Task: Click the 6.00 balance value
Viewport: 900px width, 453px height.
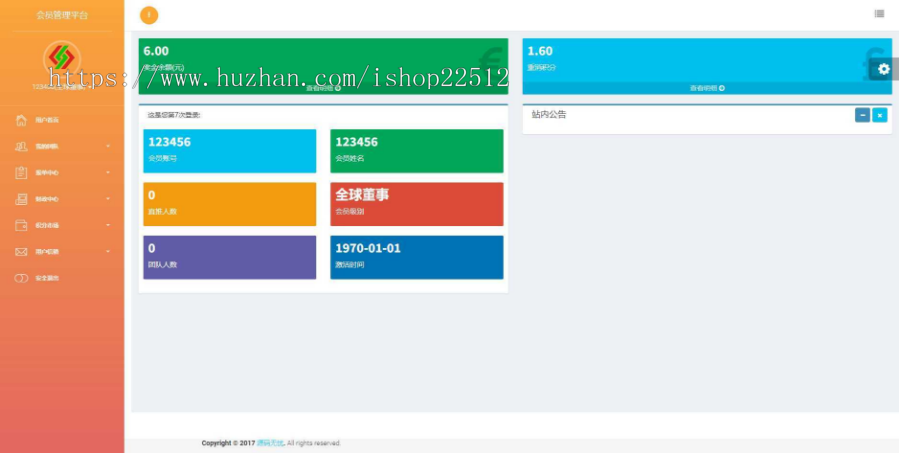Action: 156,51
